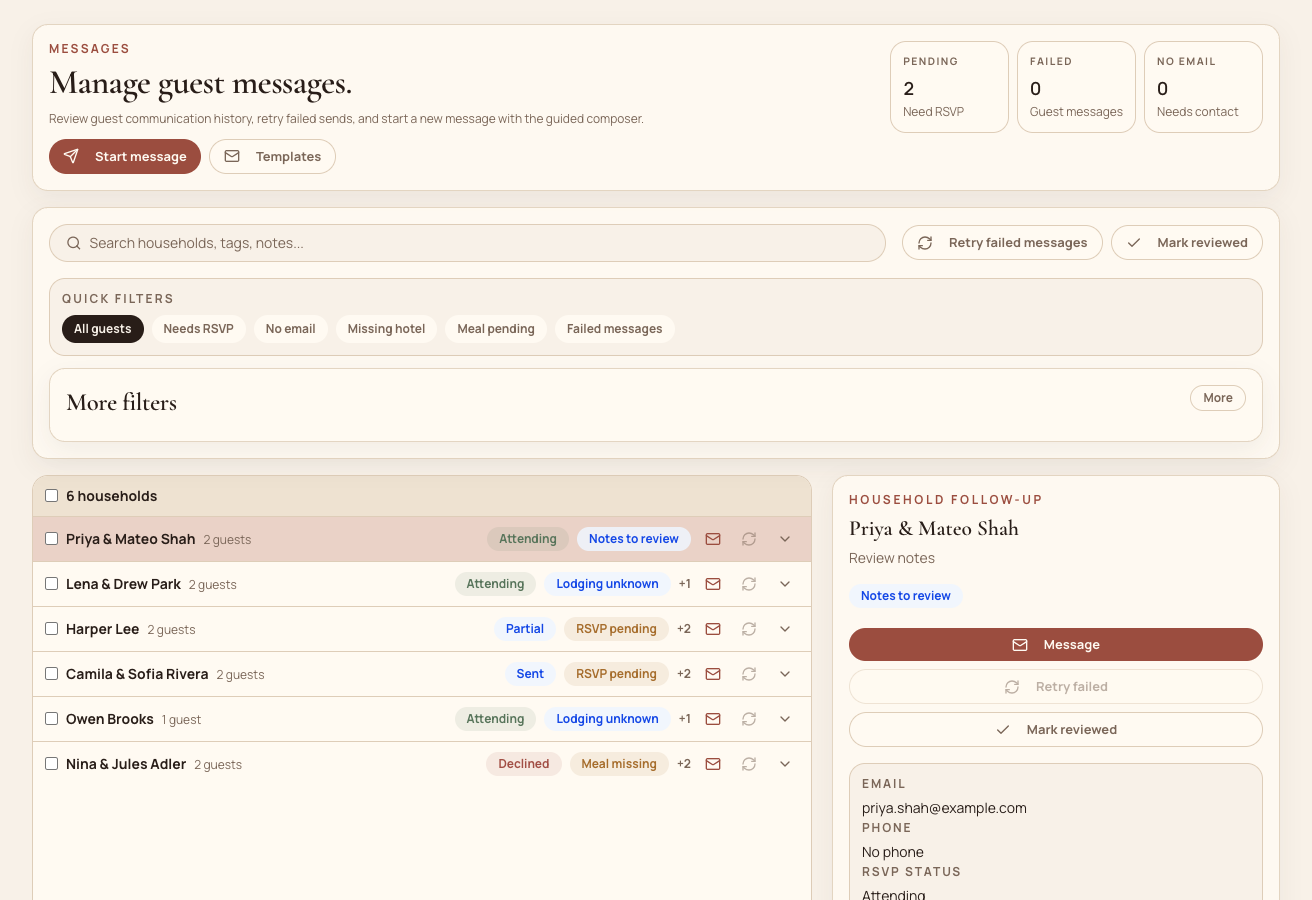The height and width of the screenshot is (900, 1312).
Task: Click the Meal missing tag in Nina's row
Action: tap(619, 764)
